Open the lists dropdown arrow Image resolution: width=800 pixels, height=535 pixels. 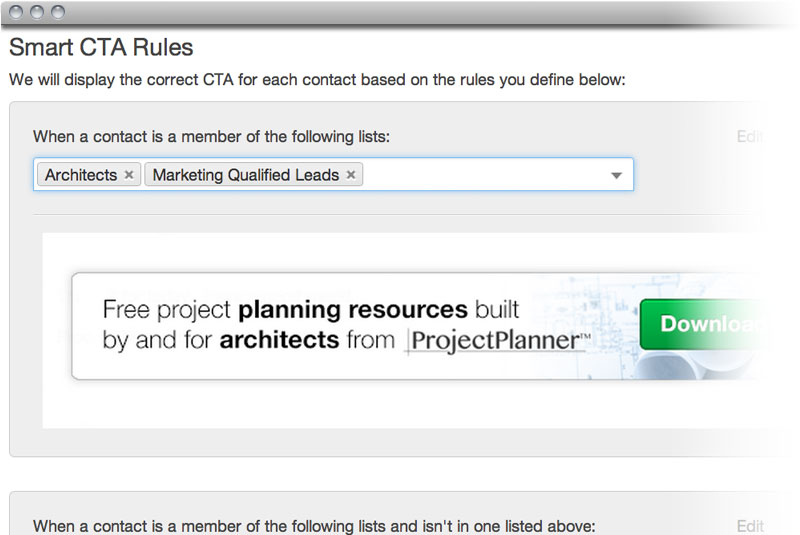[616, 175]
